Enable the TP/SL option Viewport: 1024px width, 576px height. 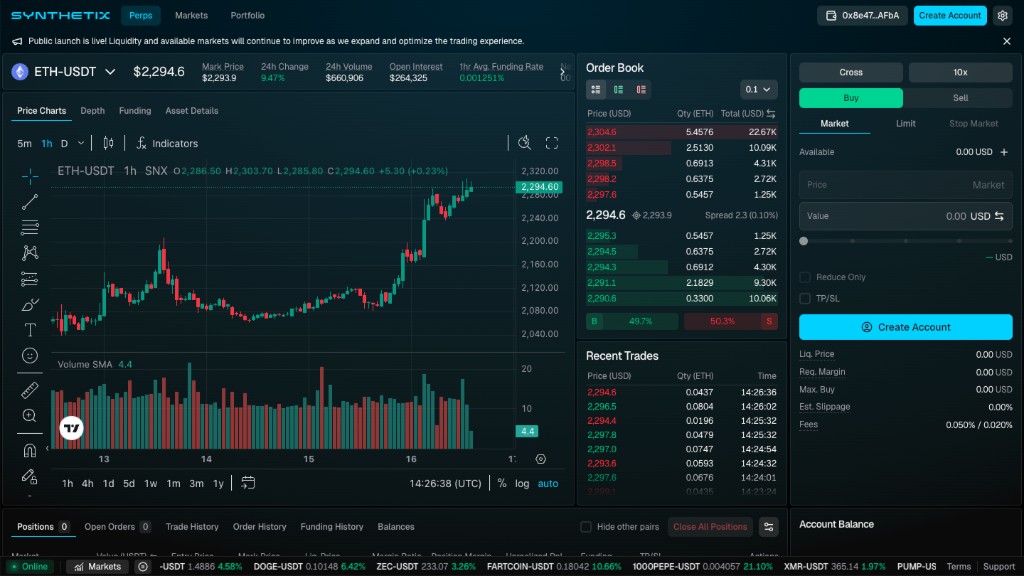[803, 297]
